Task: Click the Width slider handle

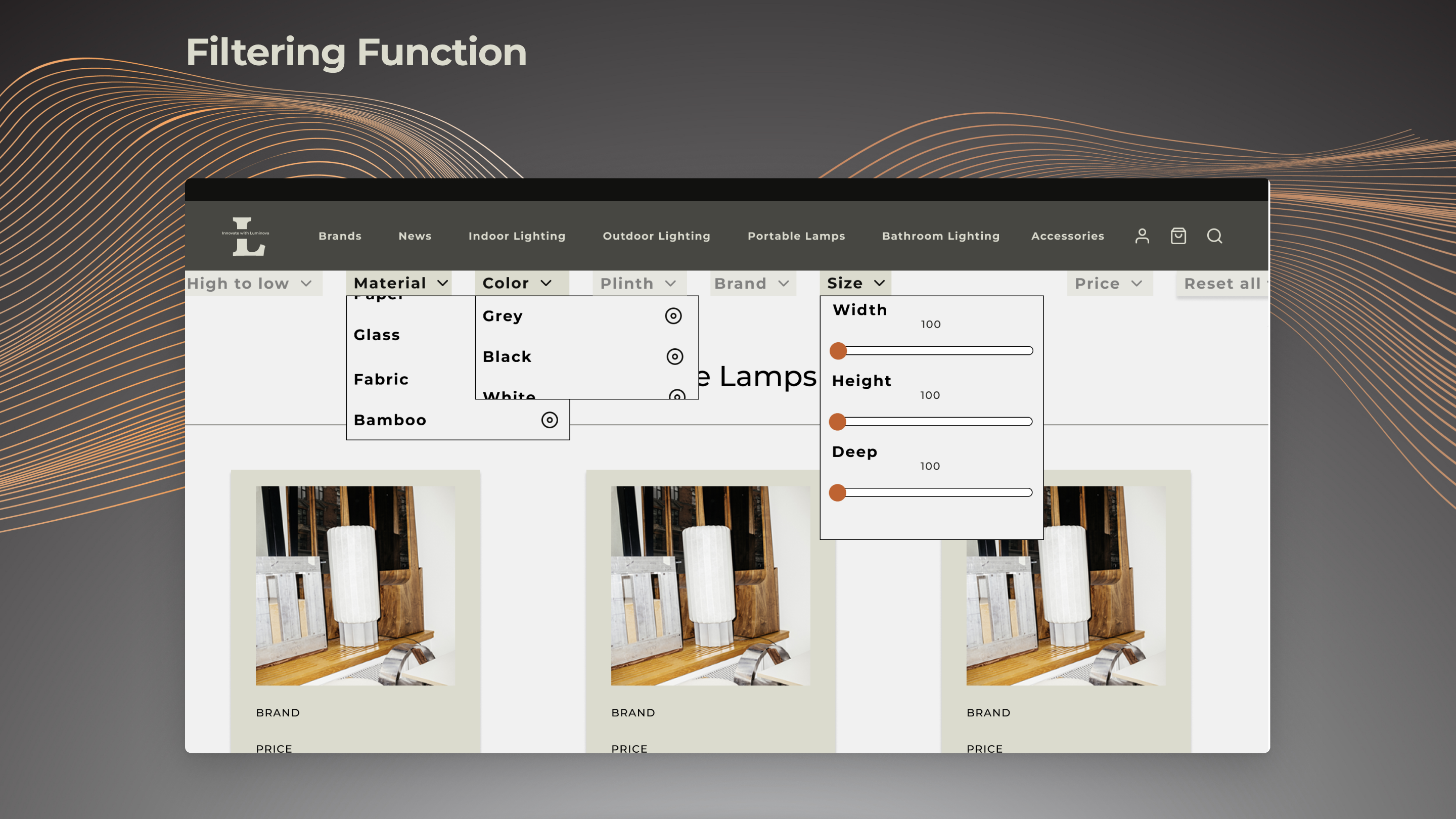Action: [x=838, y=351]
